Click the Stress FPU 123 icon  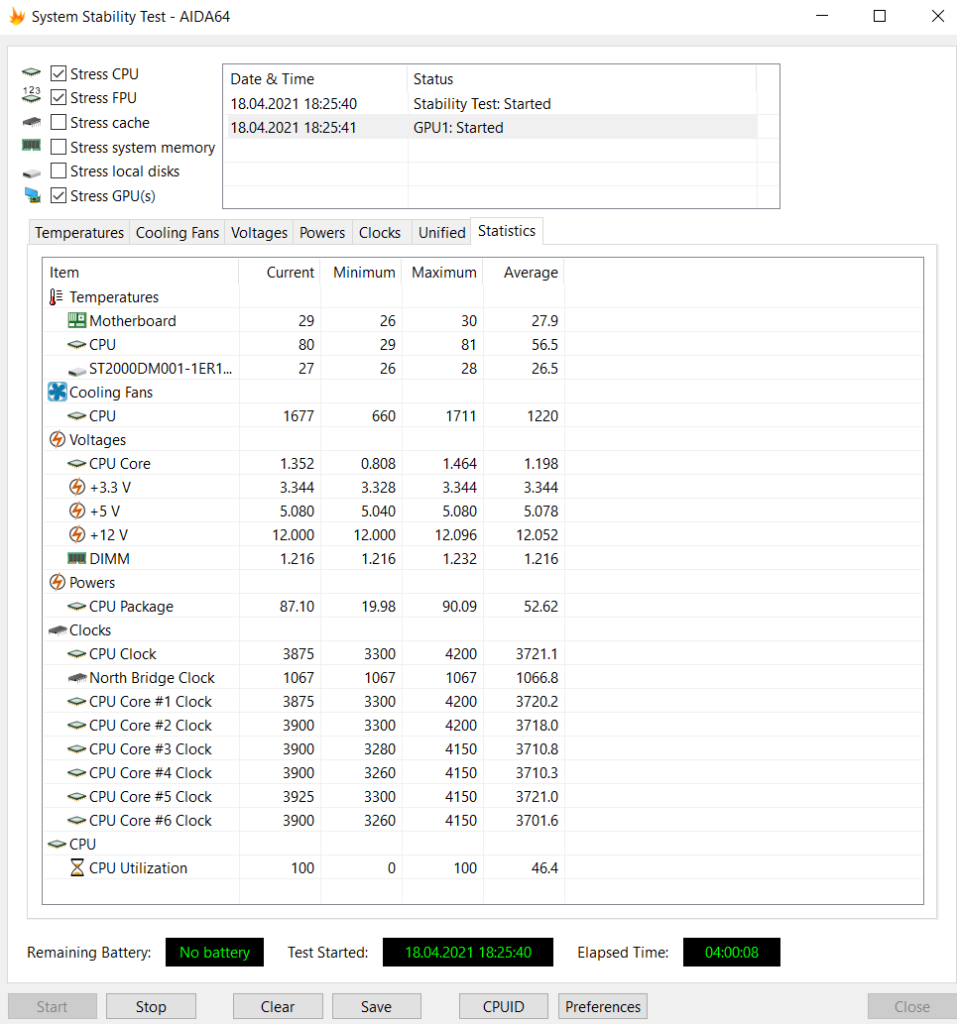[x=31, y=95]
